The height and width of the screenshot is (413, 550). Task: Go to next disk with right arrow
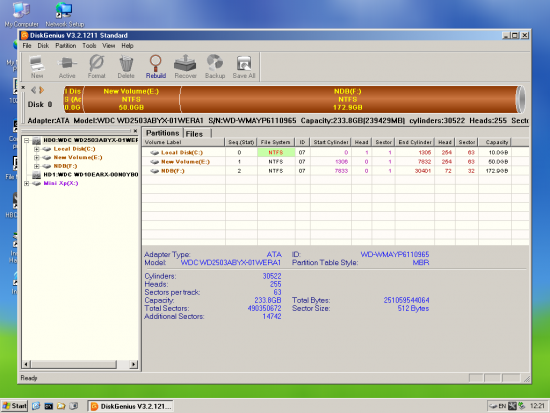coord(41,90)
